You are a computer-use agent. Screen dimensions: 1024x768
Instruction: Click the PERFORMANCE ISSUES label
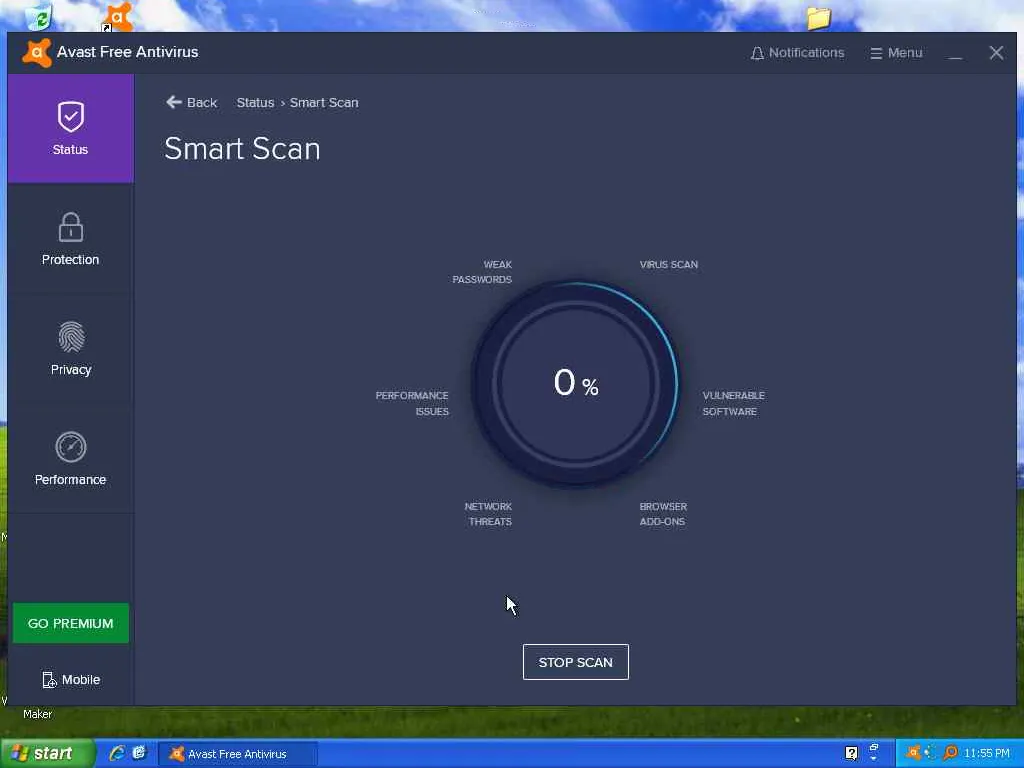pyautogui.click(x=412, y=404)
